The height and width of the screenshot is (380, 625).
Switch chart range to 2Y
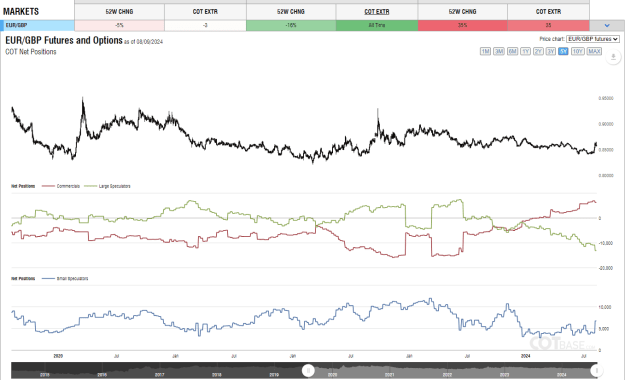538,51
